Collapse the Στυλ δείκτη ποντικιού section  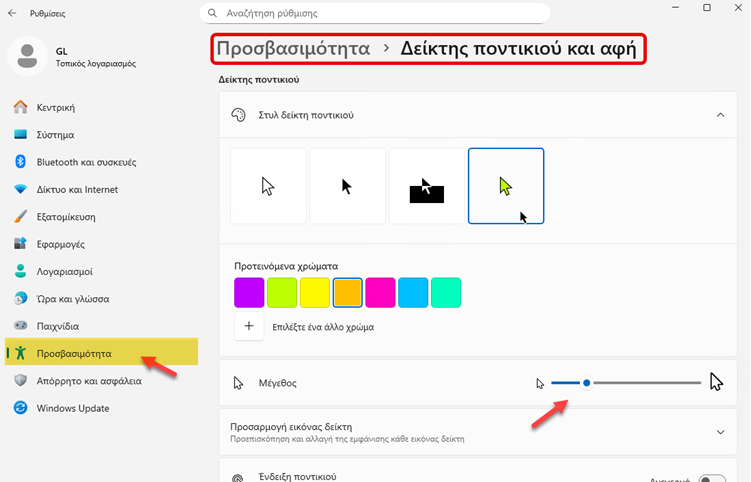point(720,115)
